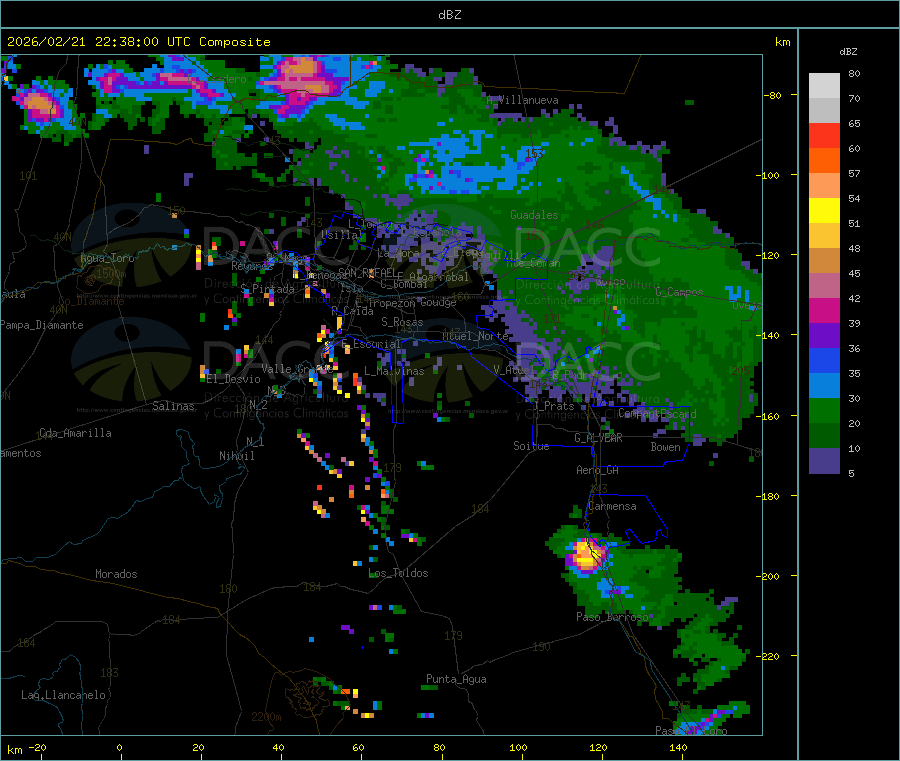
Task: Click the Morados map label
Action: 116,574
